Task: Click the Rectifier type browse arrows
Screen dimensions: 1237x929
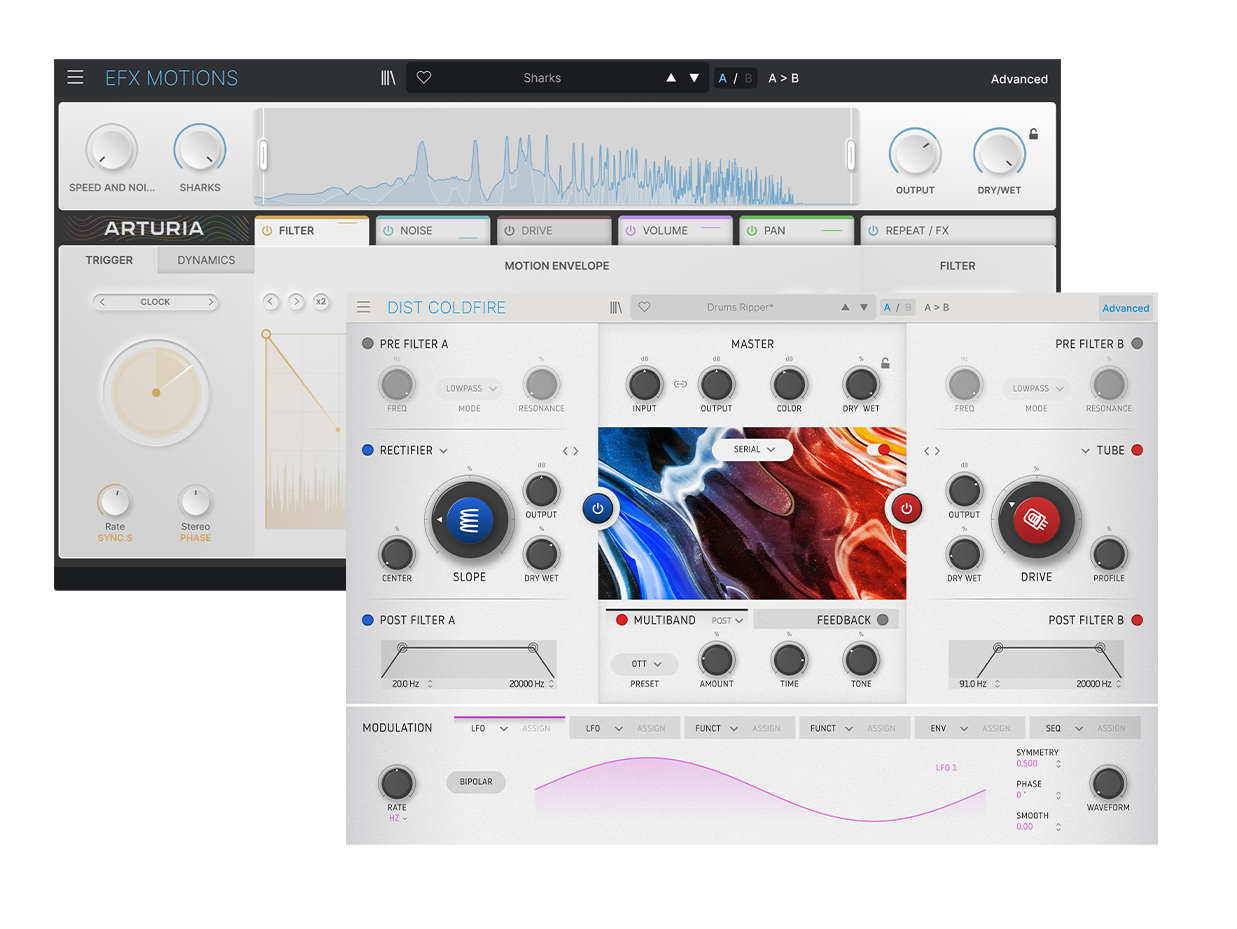Action: (570, 451)
